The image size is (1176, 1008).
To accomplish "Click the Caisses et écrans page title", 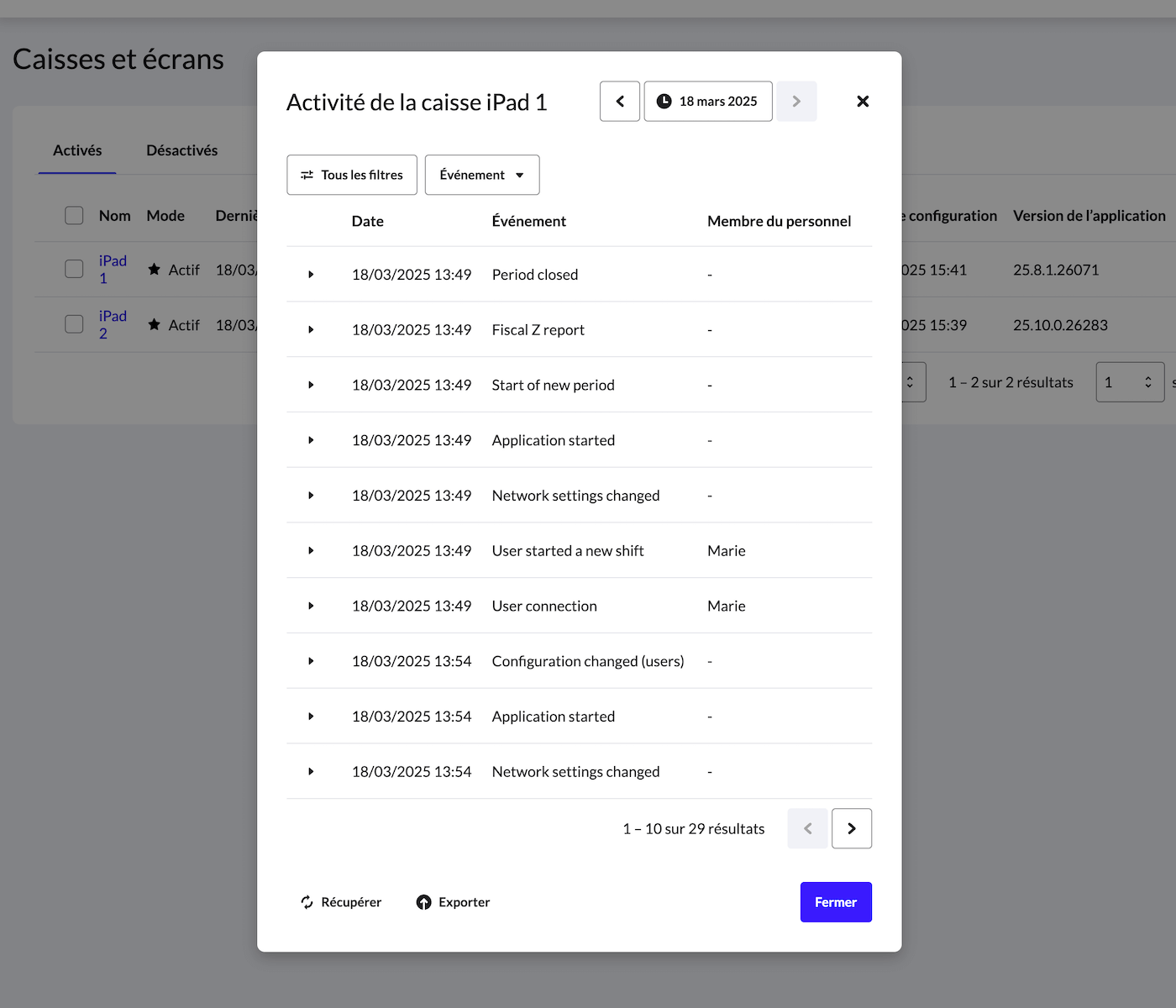I will pos(118,59).
